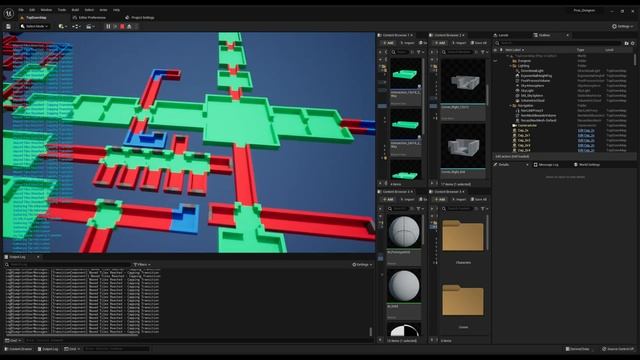Open the Outliner settings gear icon
Screen dimensions: 640x360
pos(633,43)
